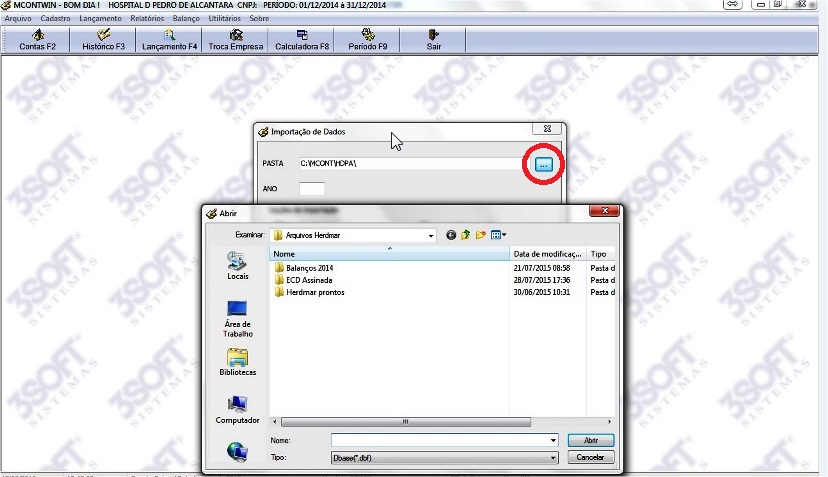Image resolution: width=828 pixels, height=477 pixels.
Task: Select the network globe icon in the sidebar
Action: point(237,452)
